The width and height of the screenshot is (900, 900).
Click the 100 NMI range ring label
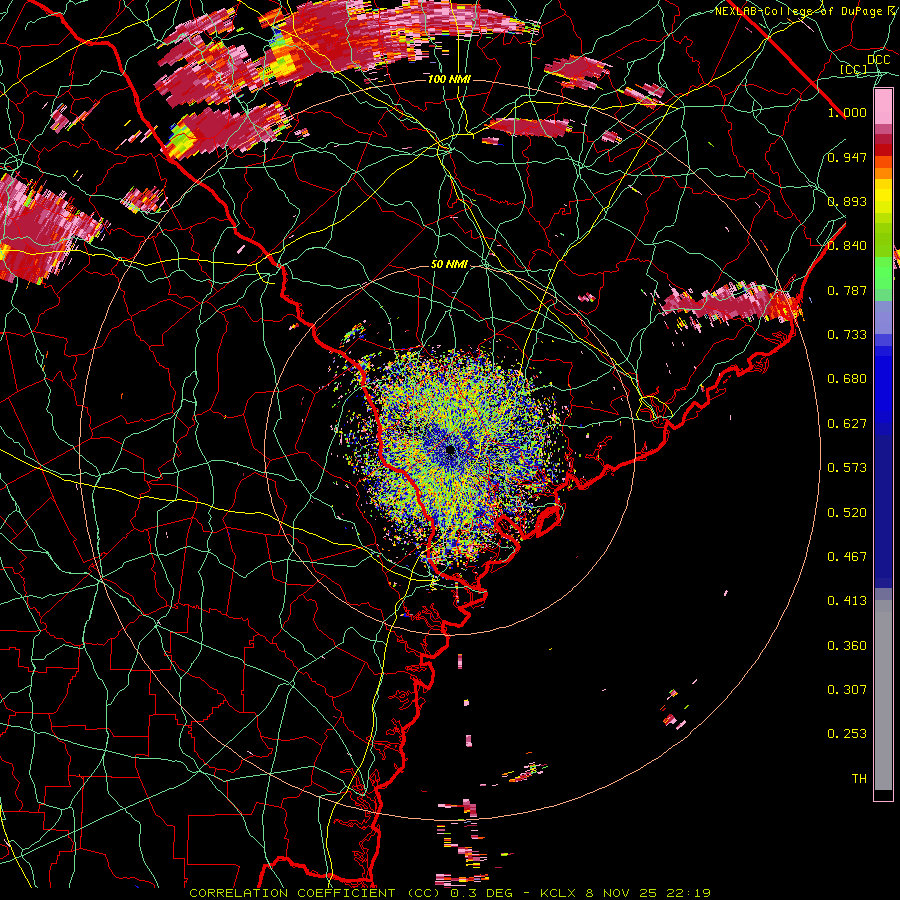pos(449,79)
